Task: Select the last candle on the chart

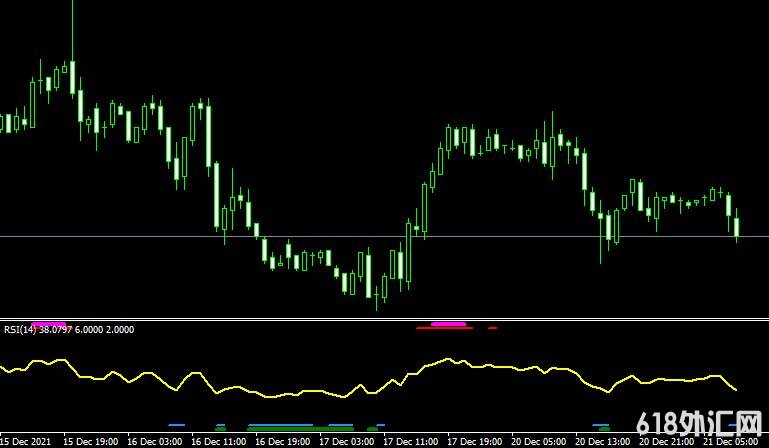Action: coord(737,227)
